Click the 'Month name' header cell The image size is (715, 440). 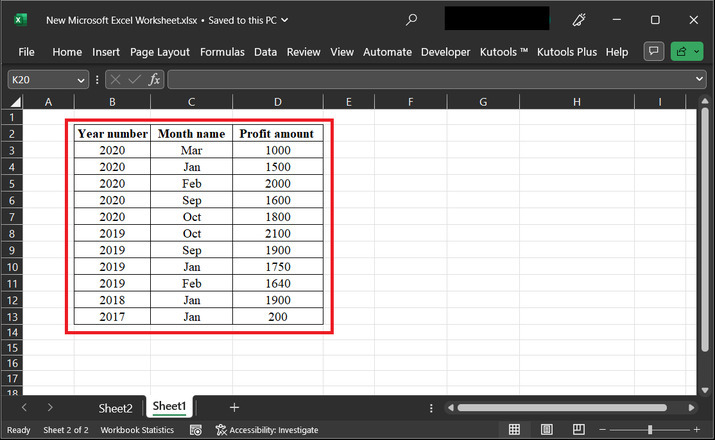tap(192, 134)
